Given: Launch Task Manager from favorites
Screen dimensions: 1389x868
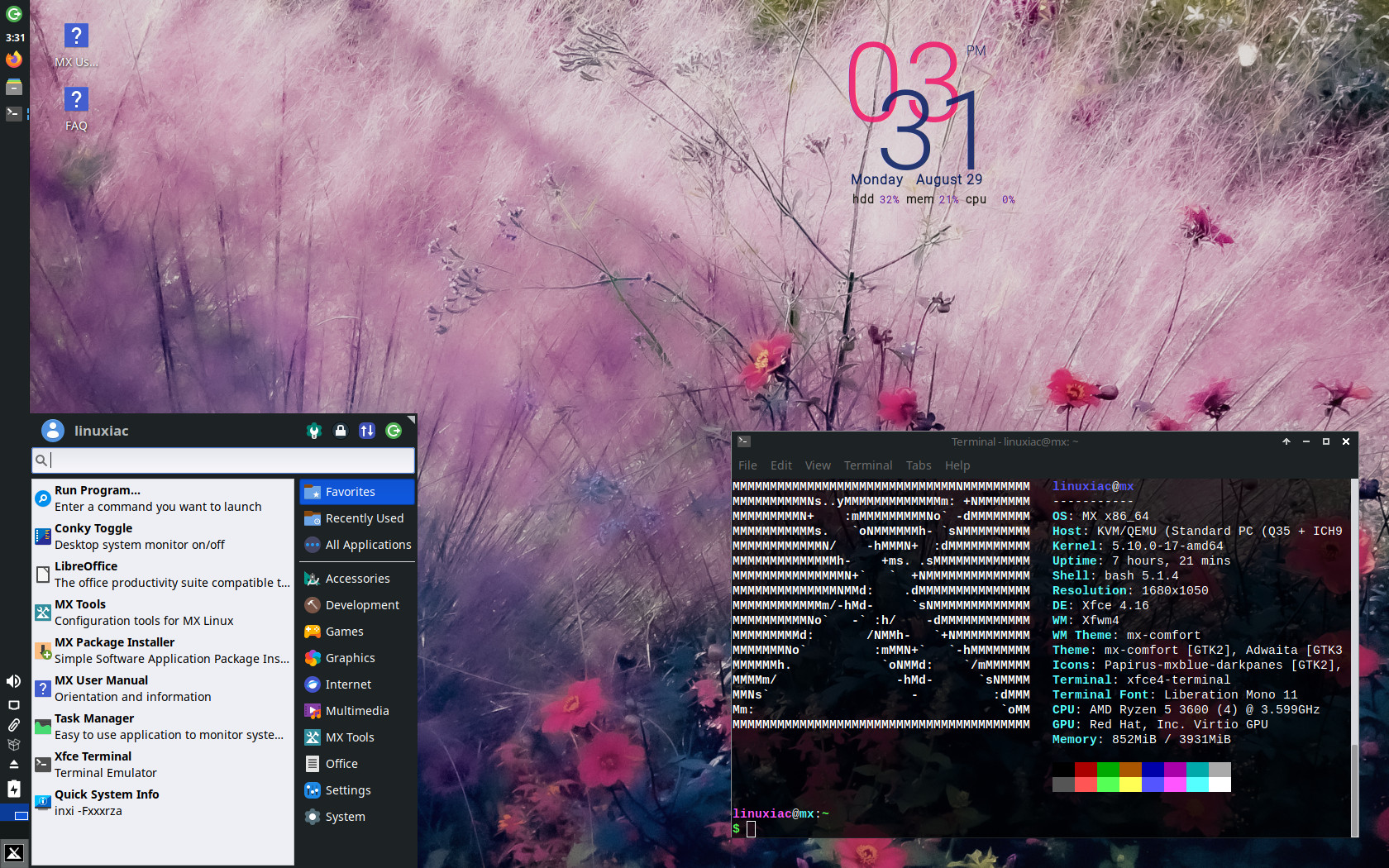Looking at the screenshot, I should [x=163, y=727].
